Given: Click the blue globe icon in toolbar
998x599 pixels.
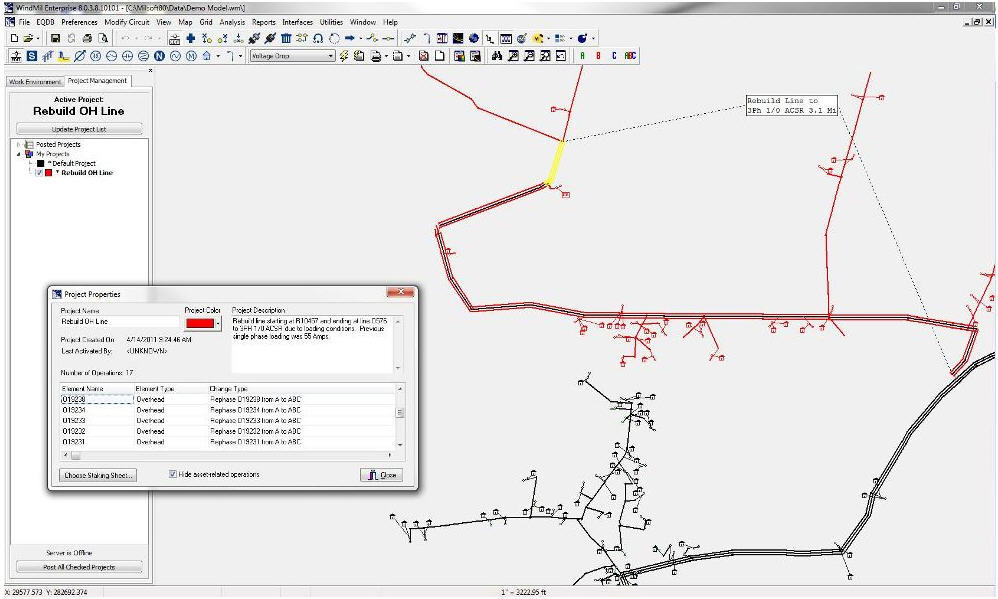Looking at the screenshot, I should click(474, 38).
